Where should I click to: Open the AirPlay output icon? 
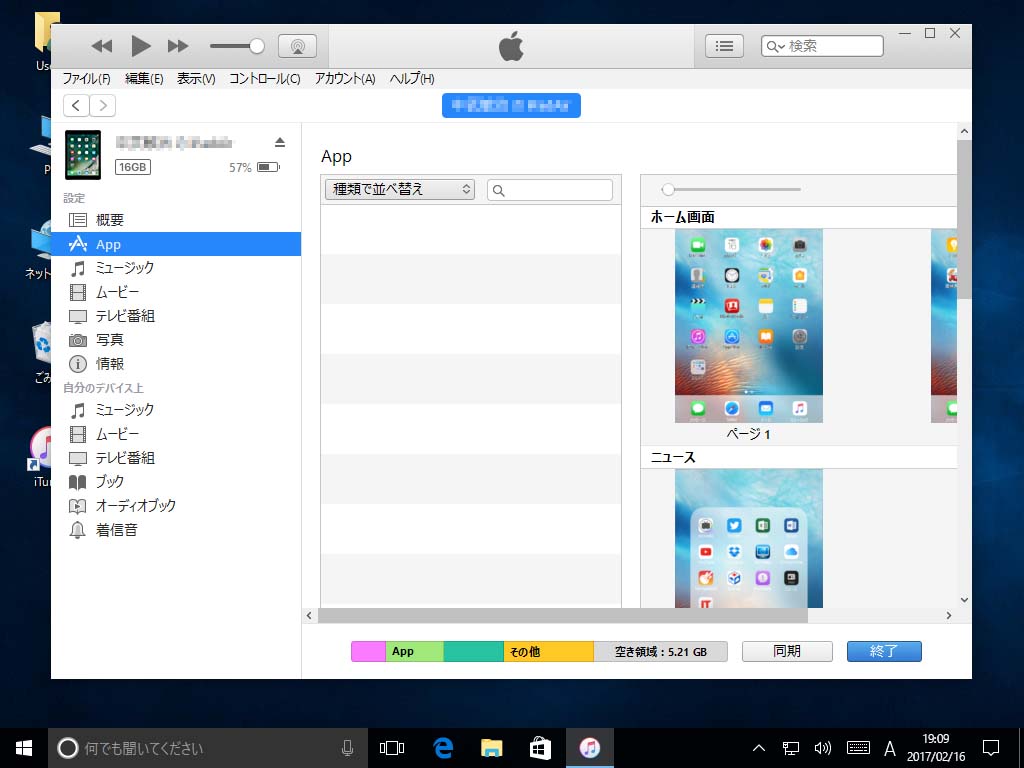pos(297,46)
